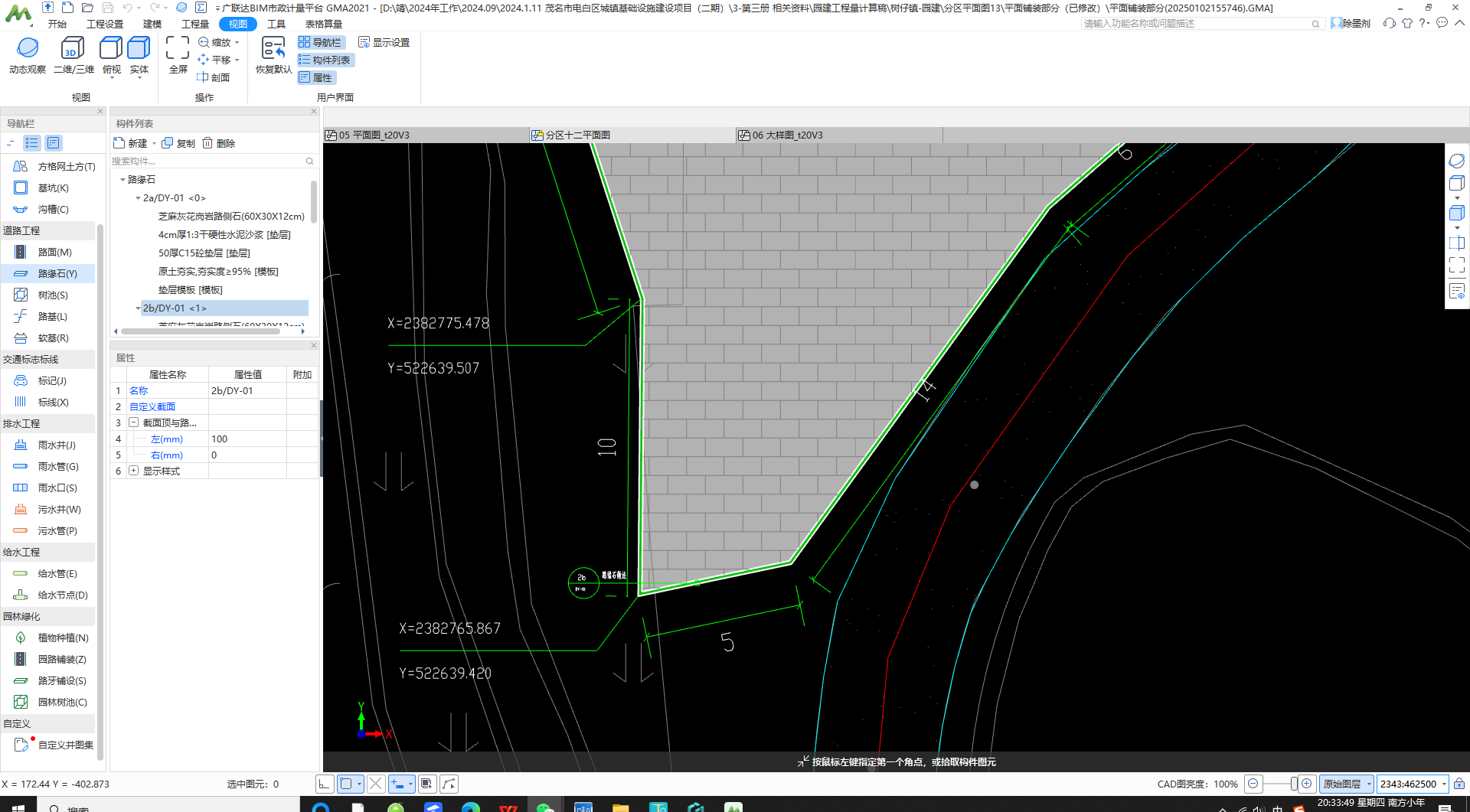Viewport: 1470px width, 812px height.
Task: Open the 建模 ribbon tab
Action: (152, 24)
